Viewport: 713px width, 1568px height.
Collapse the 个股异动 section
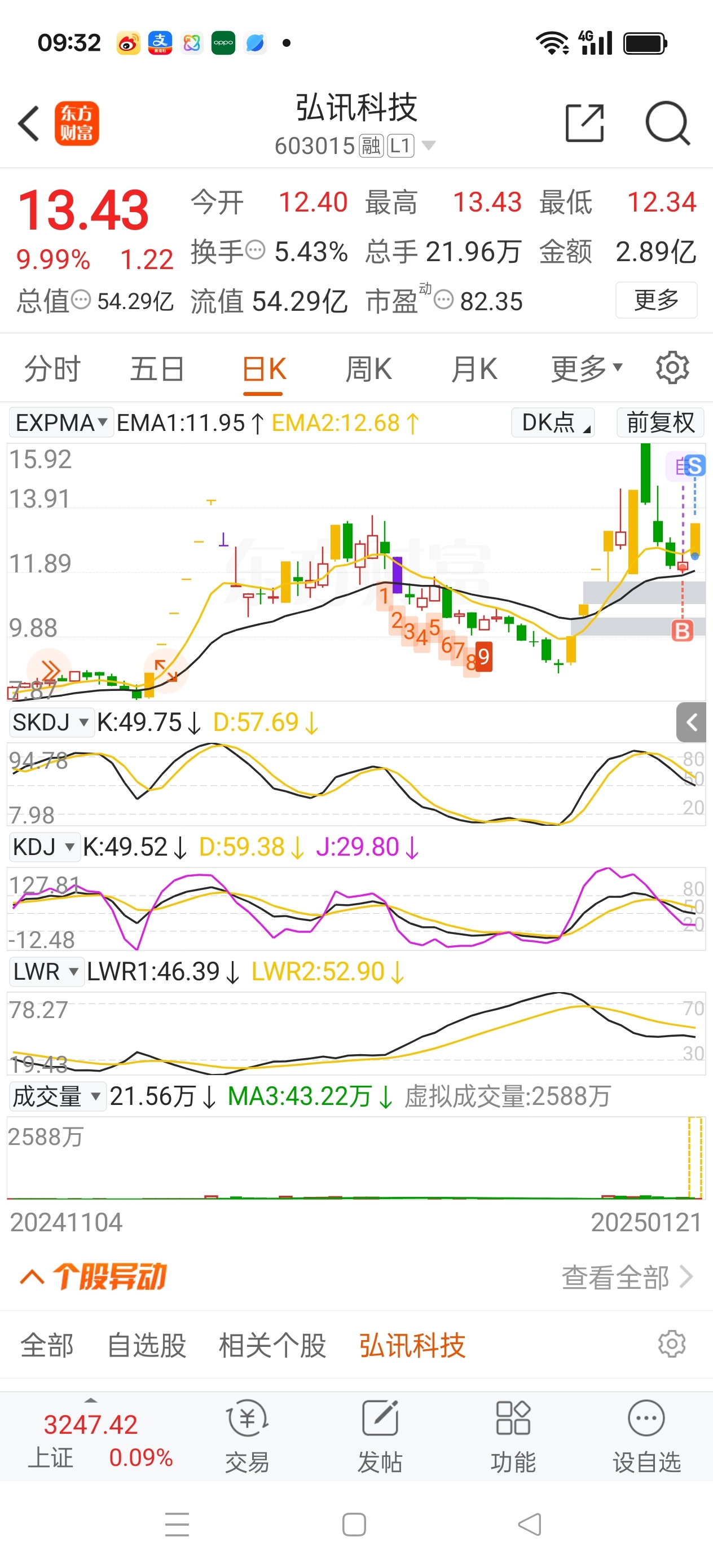click(32, 1276)
